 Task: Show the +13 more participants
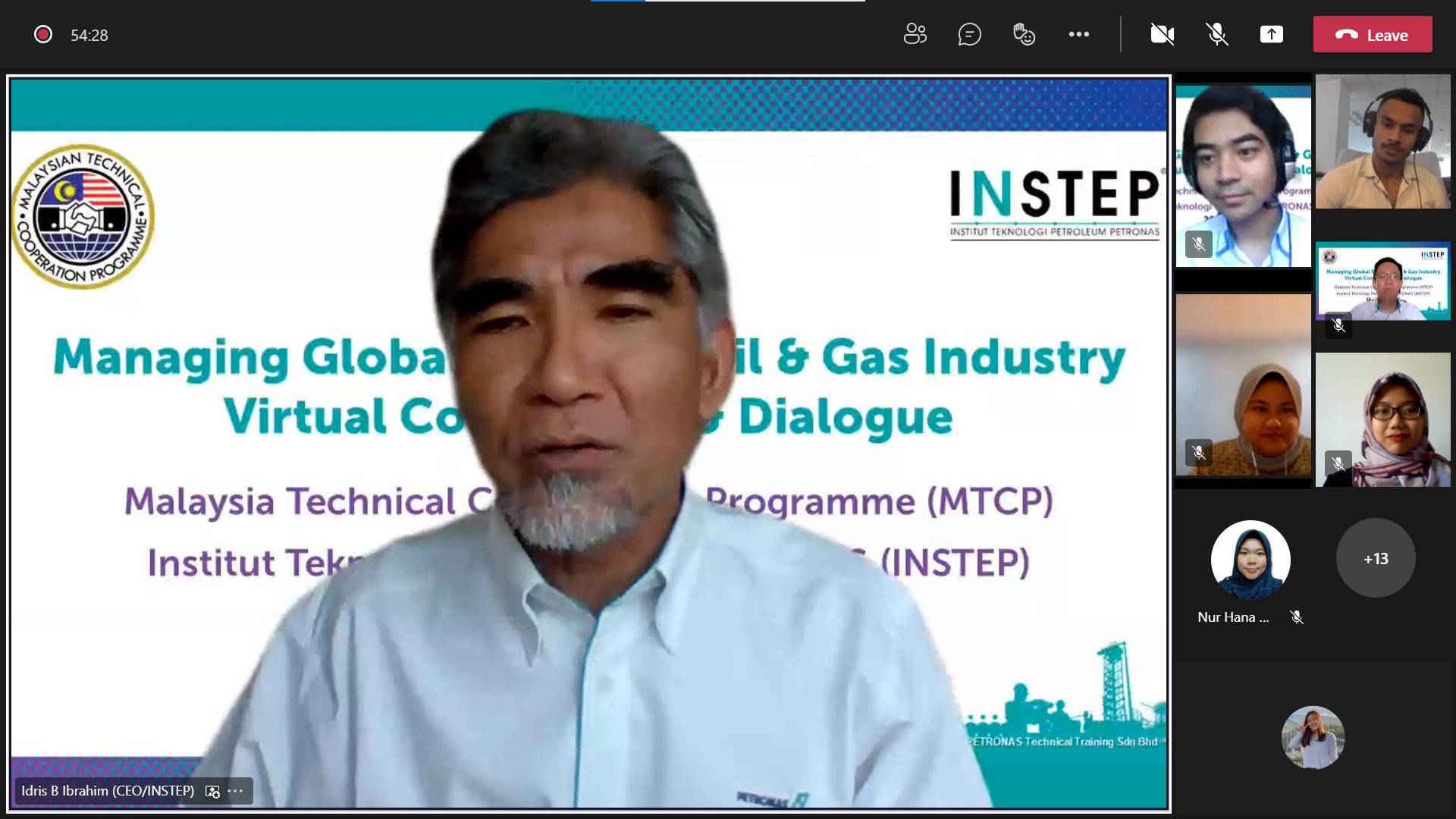point(1376,558)
